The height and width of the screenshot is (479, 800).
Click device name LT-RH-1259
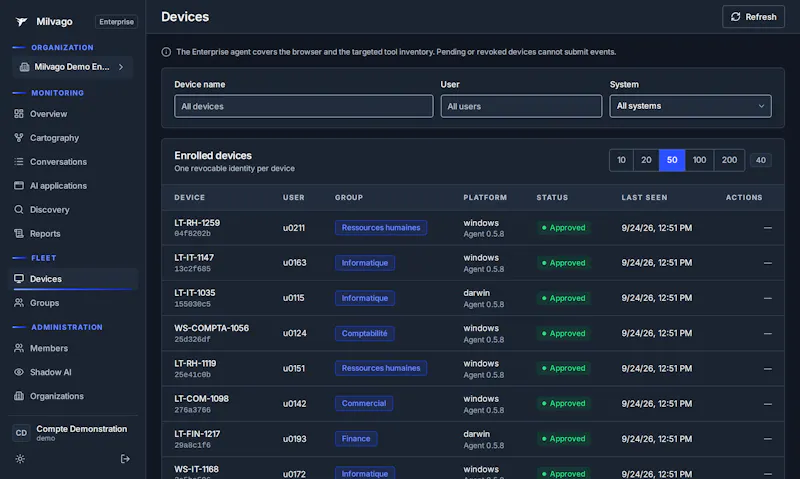pos(197,223)
